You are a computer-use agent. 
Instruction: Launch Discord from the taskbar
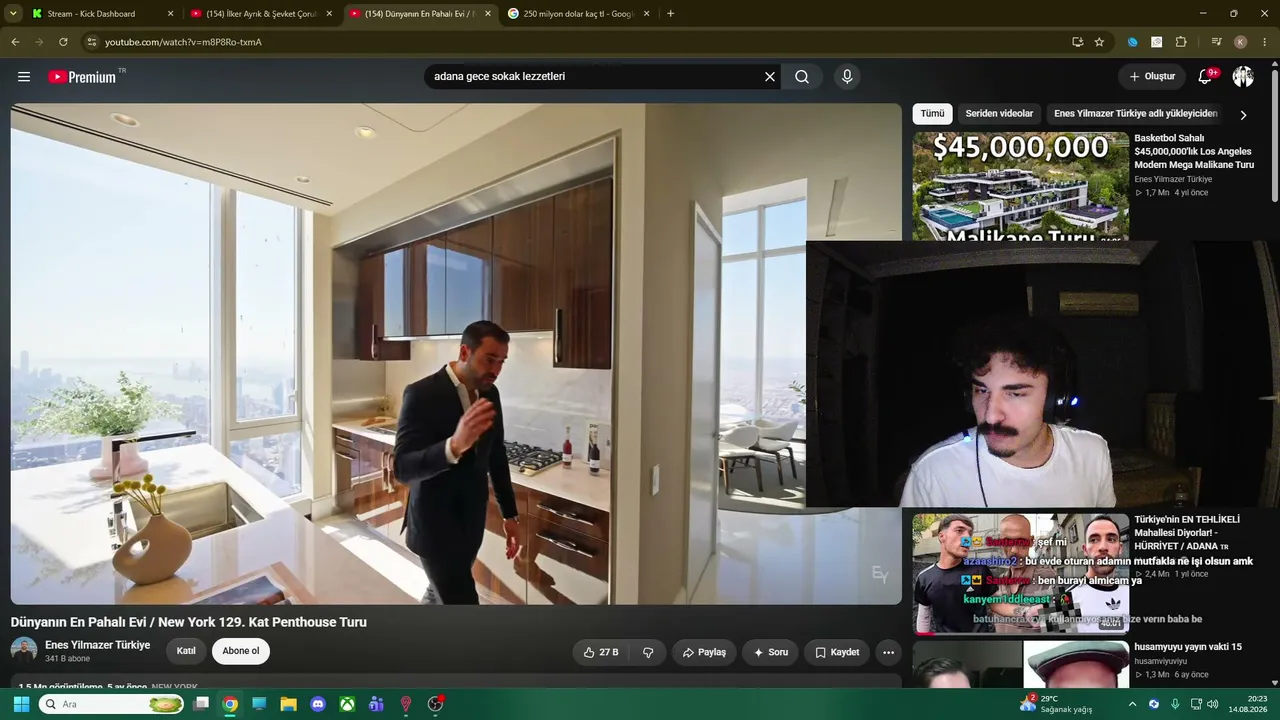point(318,704)
